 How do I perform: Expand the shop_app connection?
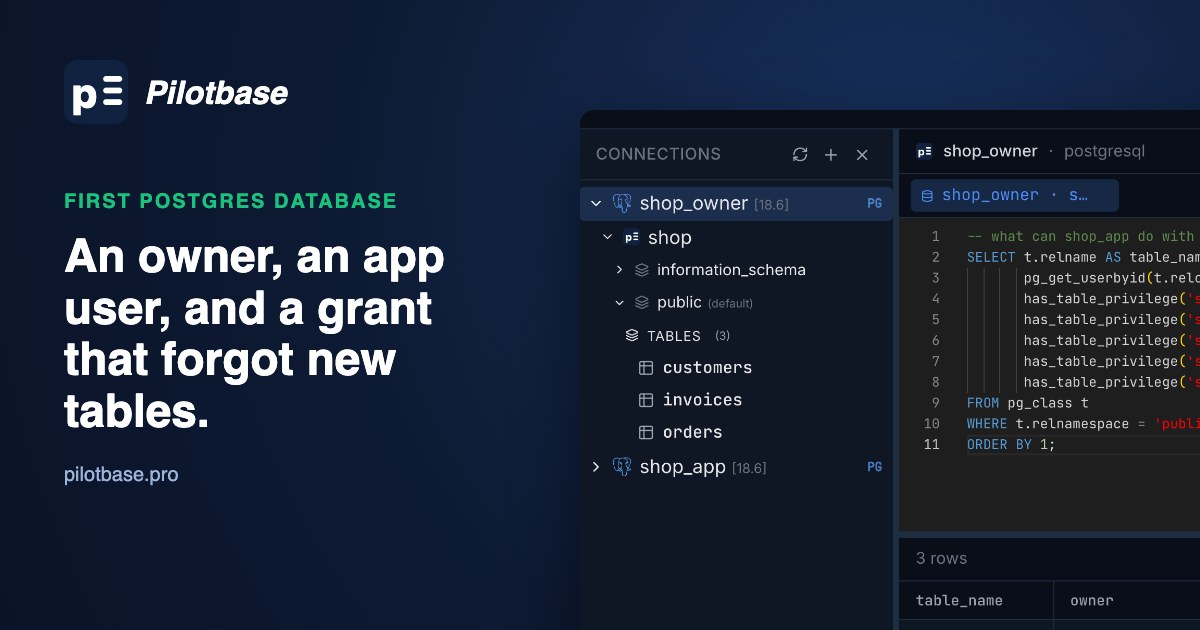click(596, 467)
